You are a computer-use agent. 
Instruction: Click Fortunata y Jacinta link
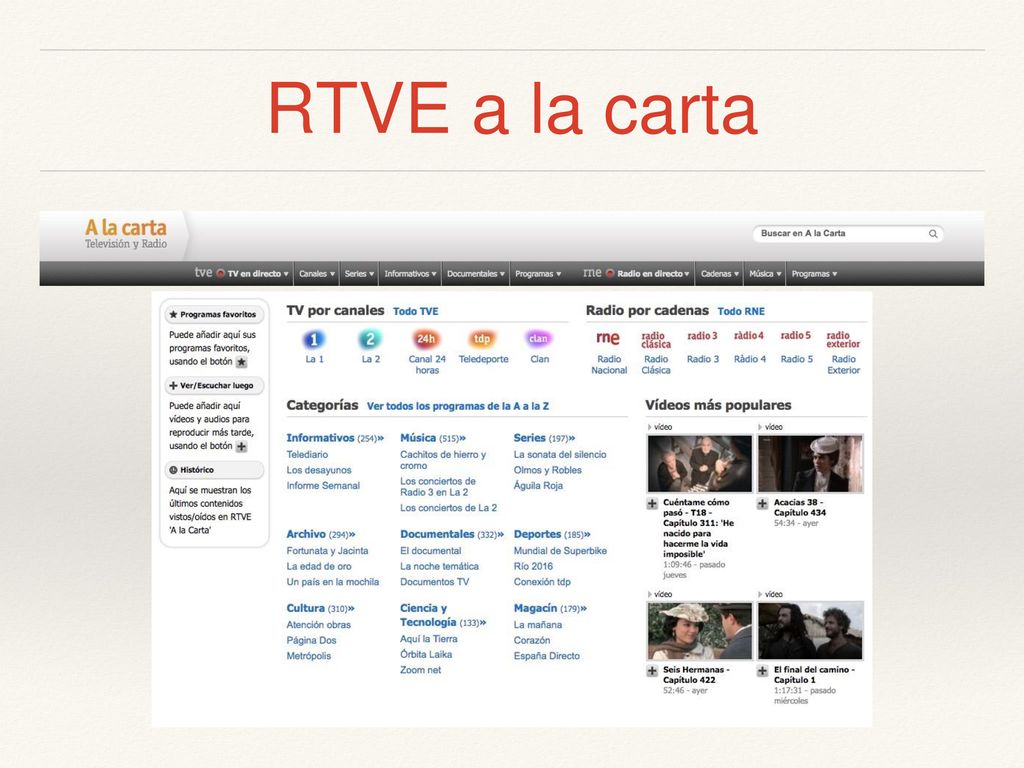[x=327, y=551]
